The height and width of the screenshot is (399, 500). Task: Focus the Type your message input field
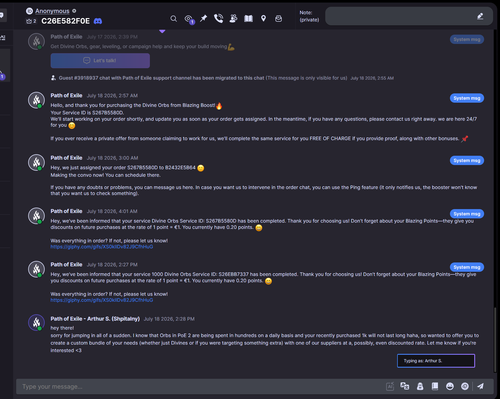(200, 387)
